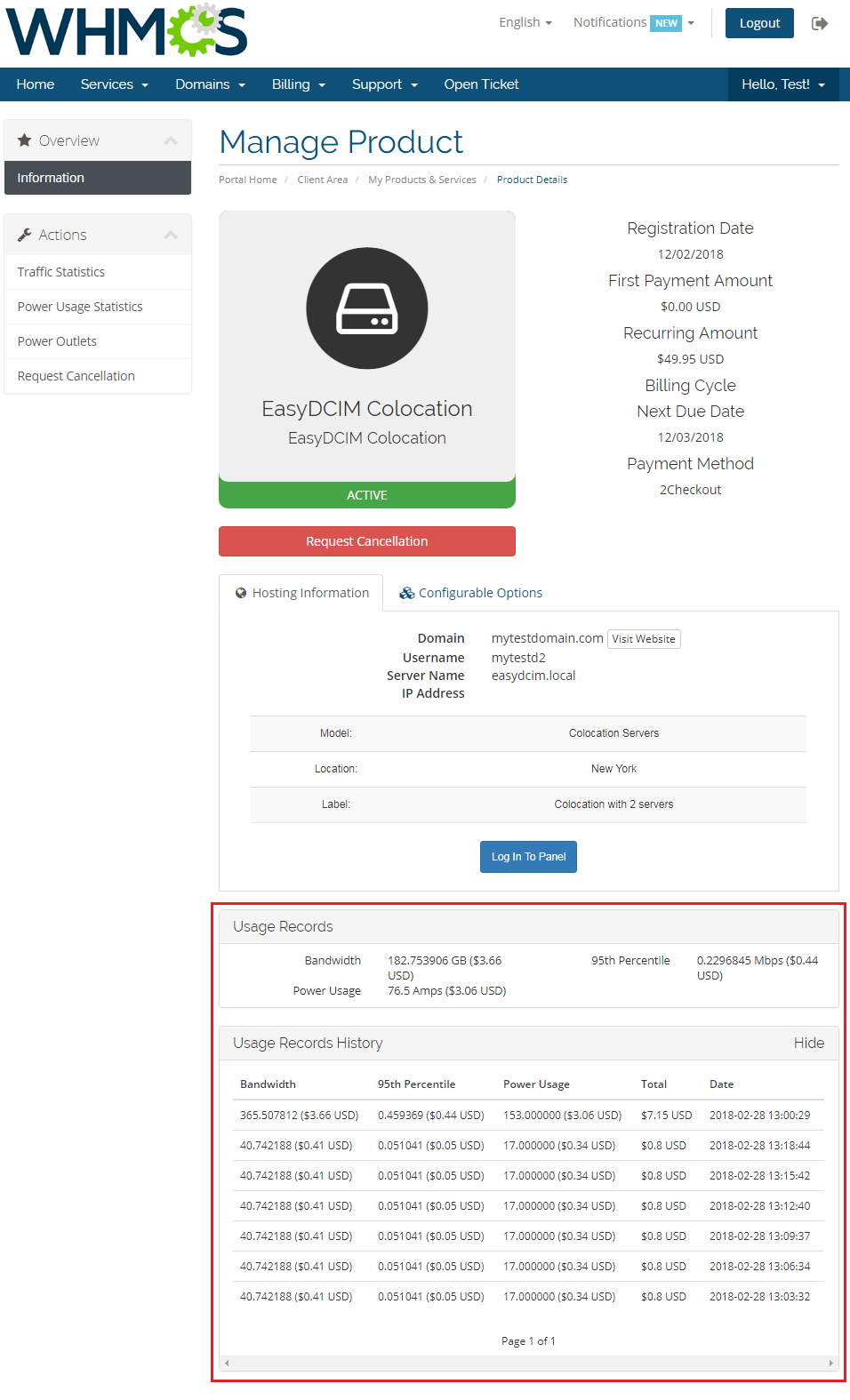Screen dimensions: 850x1400
Task: Expand the Services menu
Action: [114, 84]
